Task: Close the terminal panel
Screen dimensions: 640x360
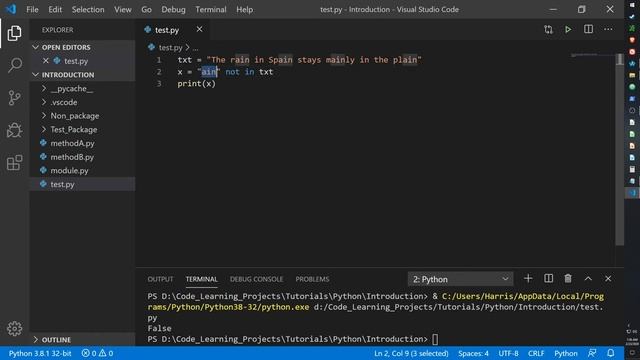Action: coord(608,279)
